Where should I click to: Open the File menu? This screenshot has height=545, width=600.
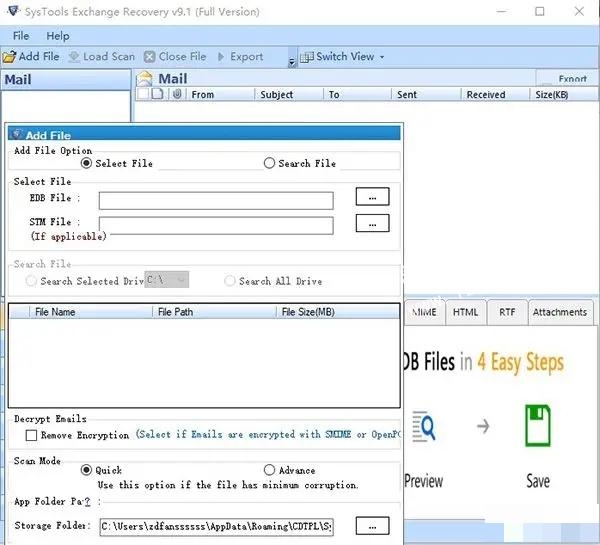21,36
